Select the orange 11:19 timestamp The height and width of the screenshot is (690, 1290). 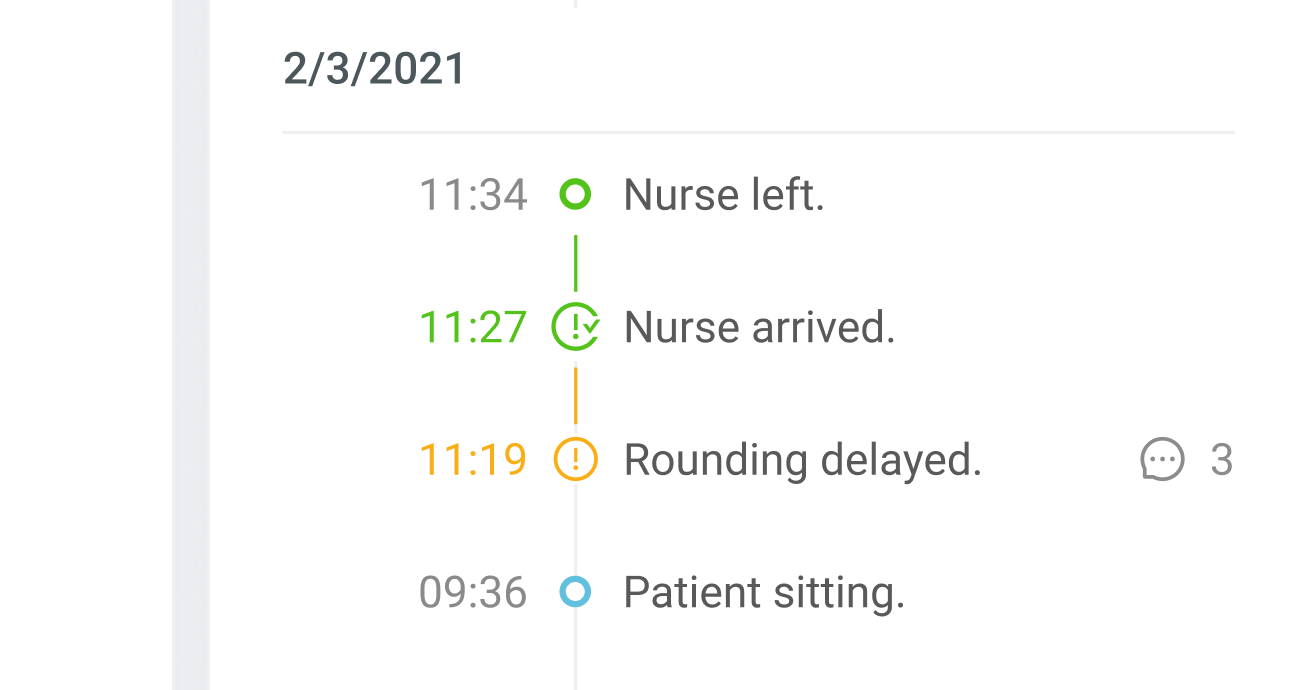473,460
